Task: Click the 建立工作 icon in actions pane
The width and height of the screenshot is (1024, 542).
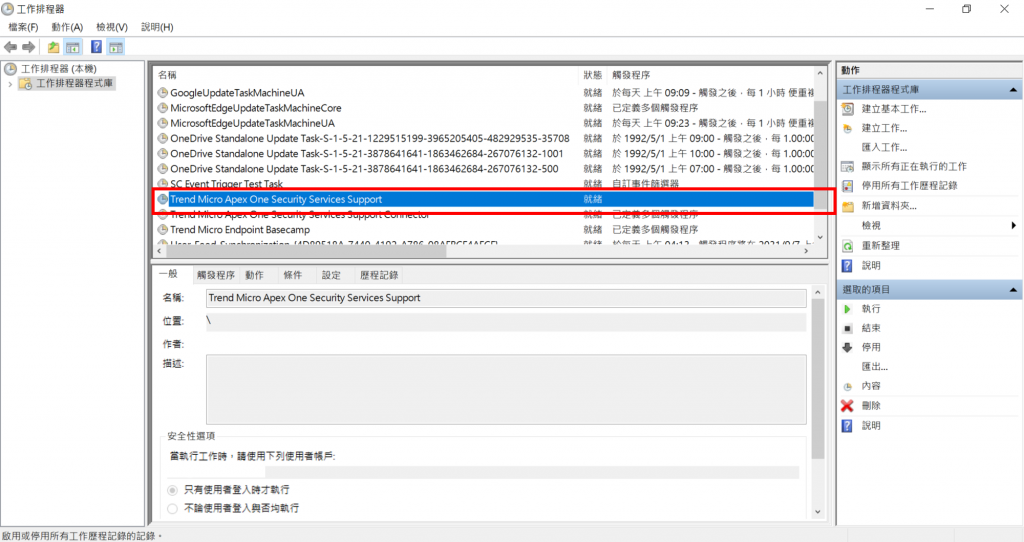Action: pos(848,128)
